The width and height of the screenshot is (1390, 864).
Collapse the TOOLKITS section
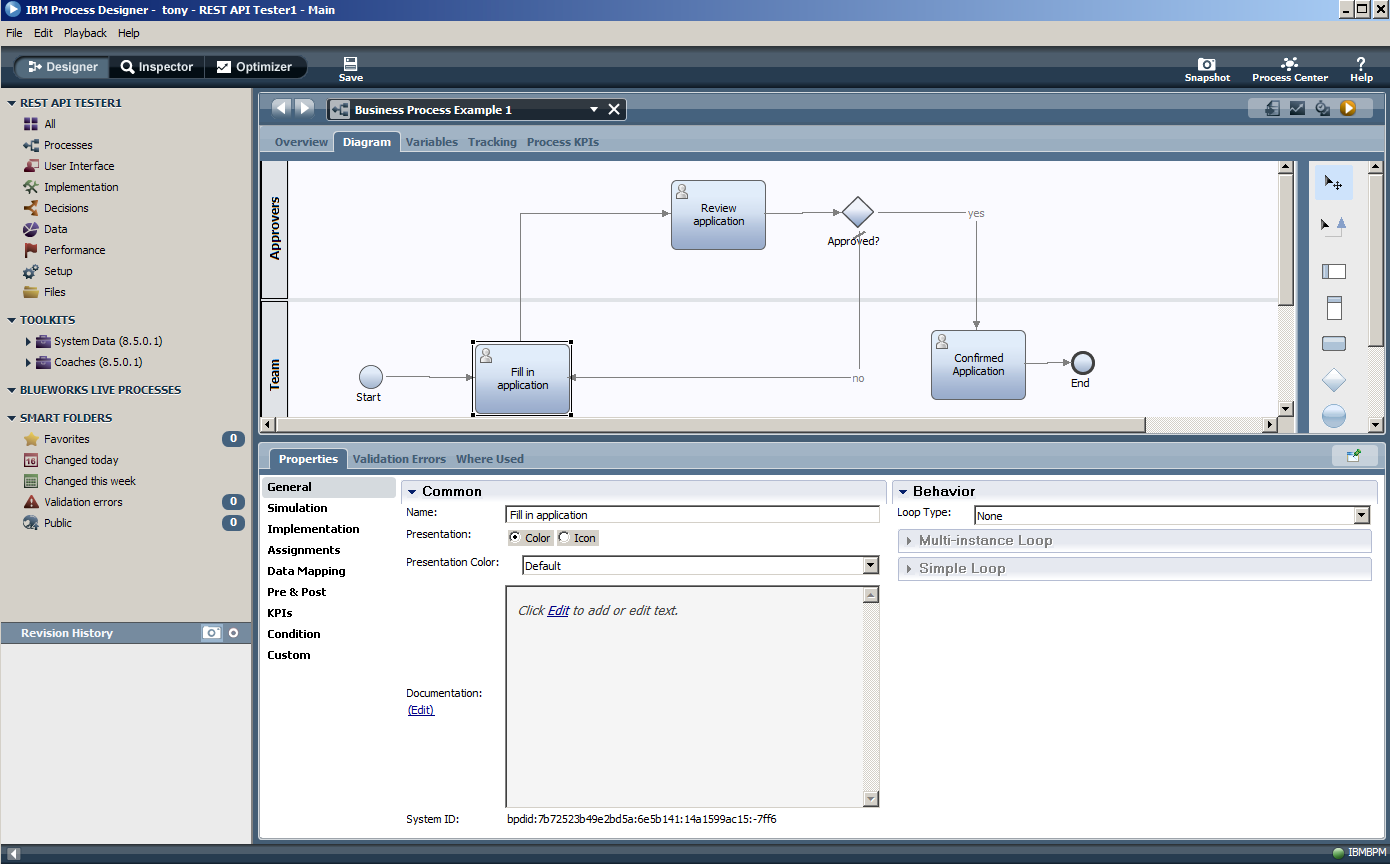point(11,320)
